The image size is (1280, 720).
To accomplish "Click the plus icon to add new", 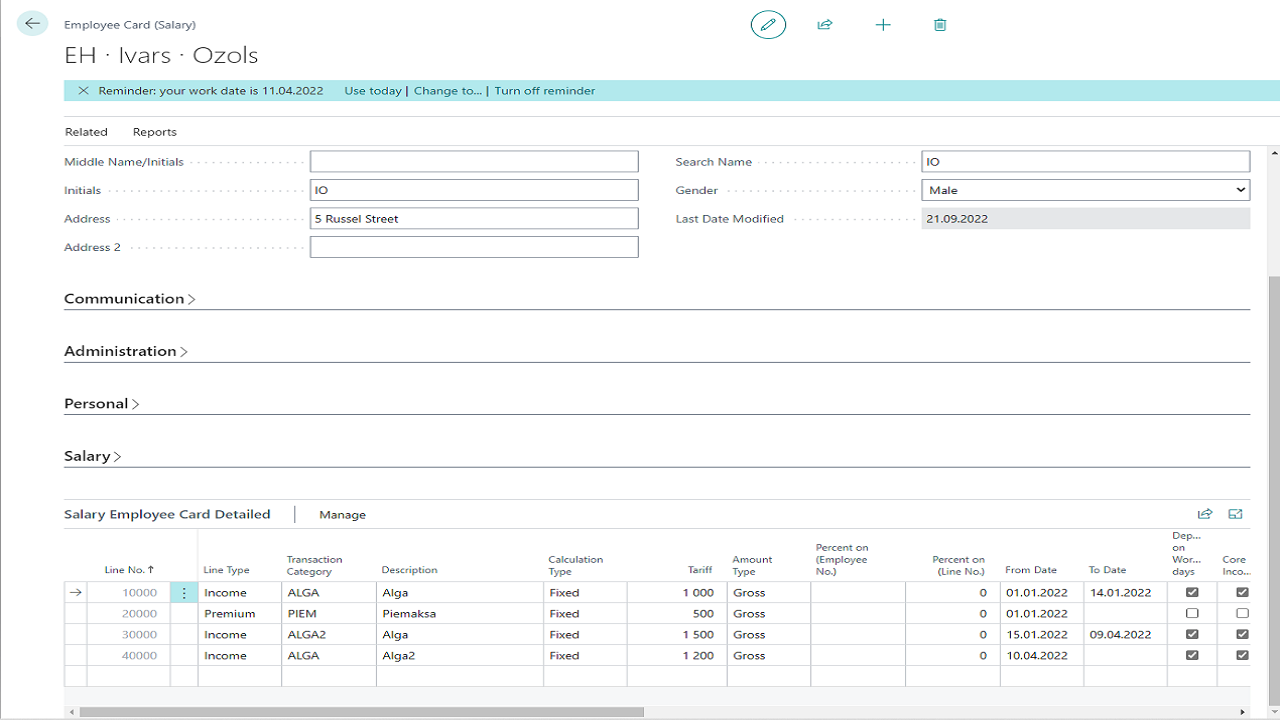I will [883, 25].
